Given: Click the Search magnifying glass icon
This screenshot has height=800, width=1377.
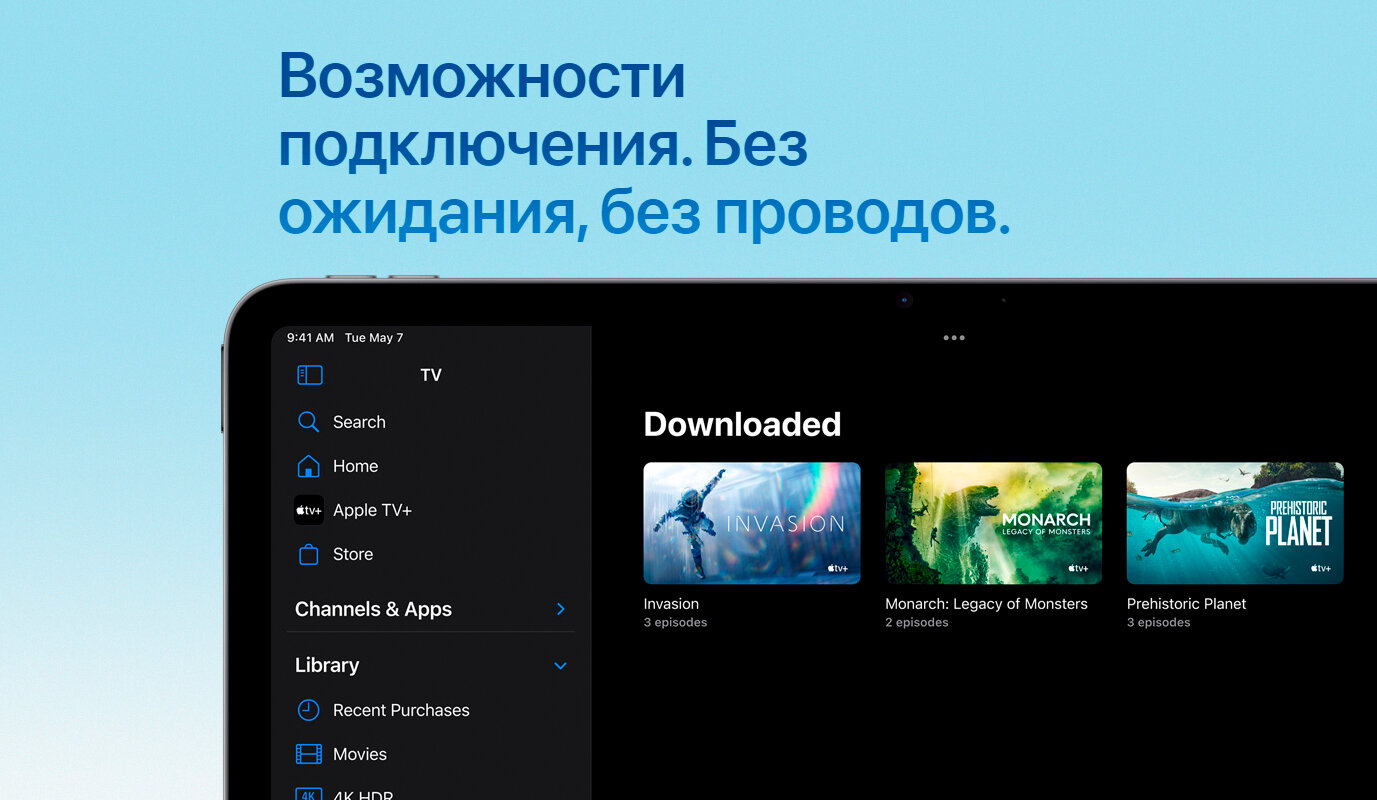Looking at the screenshot, I should [x=309, y=422].
